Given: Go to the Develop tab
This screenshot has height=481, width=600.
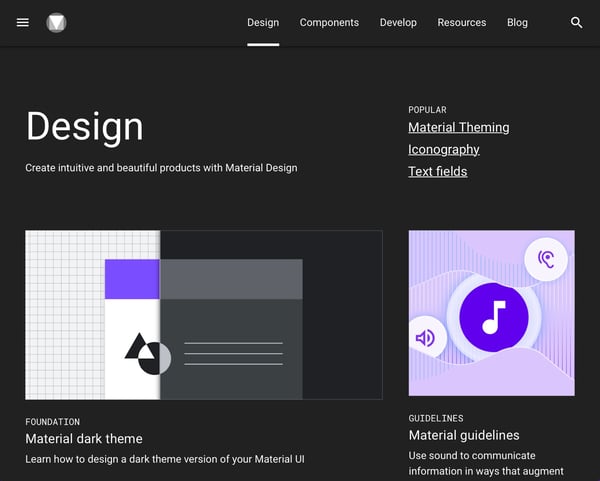Looking at the screenshot, I should pyautogui.click(x=398, y=23).
